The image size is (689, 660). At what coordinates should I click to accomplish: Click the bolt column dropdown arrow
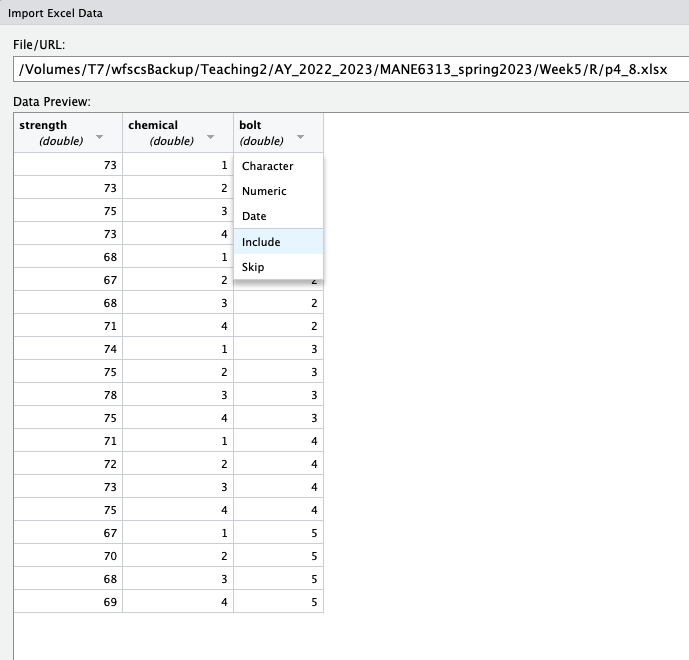coord(300,137)
